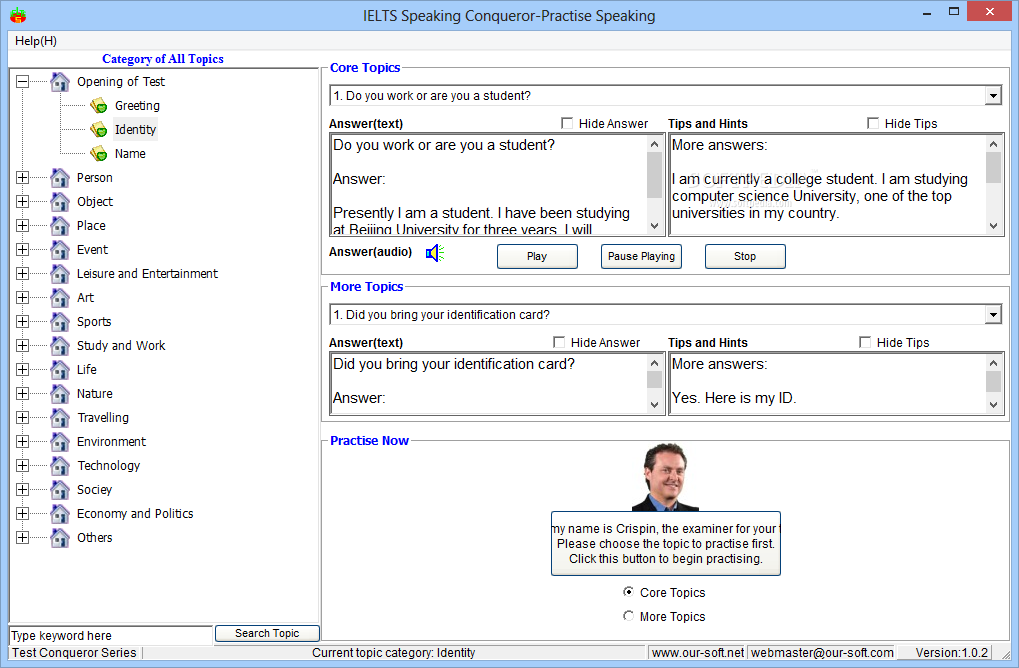Image resolution: width=1019 pixels, height=668 pixels.
Task: Click the house icon next to Event
Action: [60, 250]
